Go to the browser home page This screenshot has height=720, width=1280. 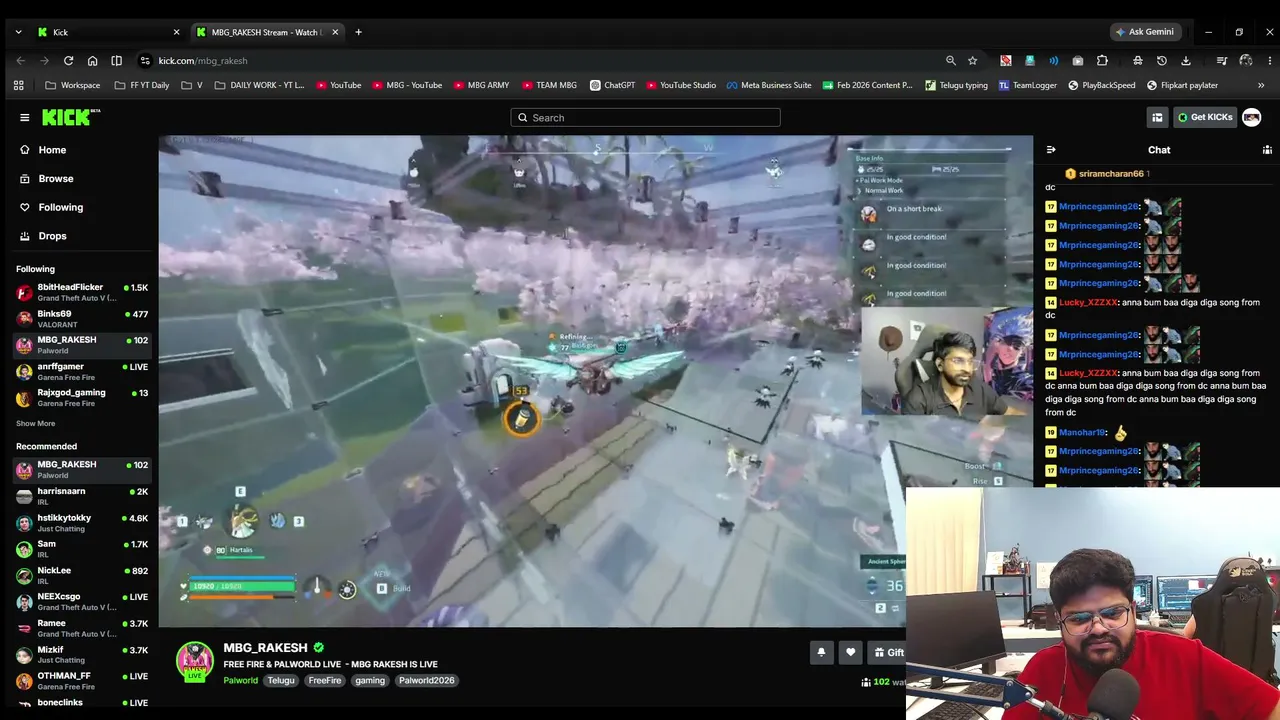click(93, 61)
